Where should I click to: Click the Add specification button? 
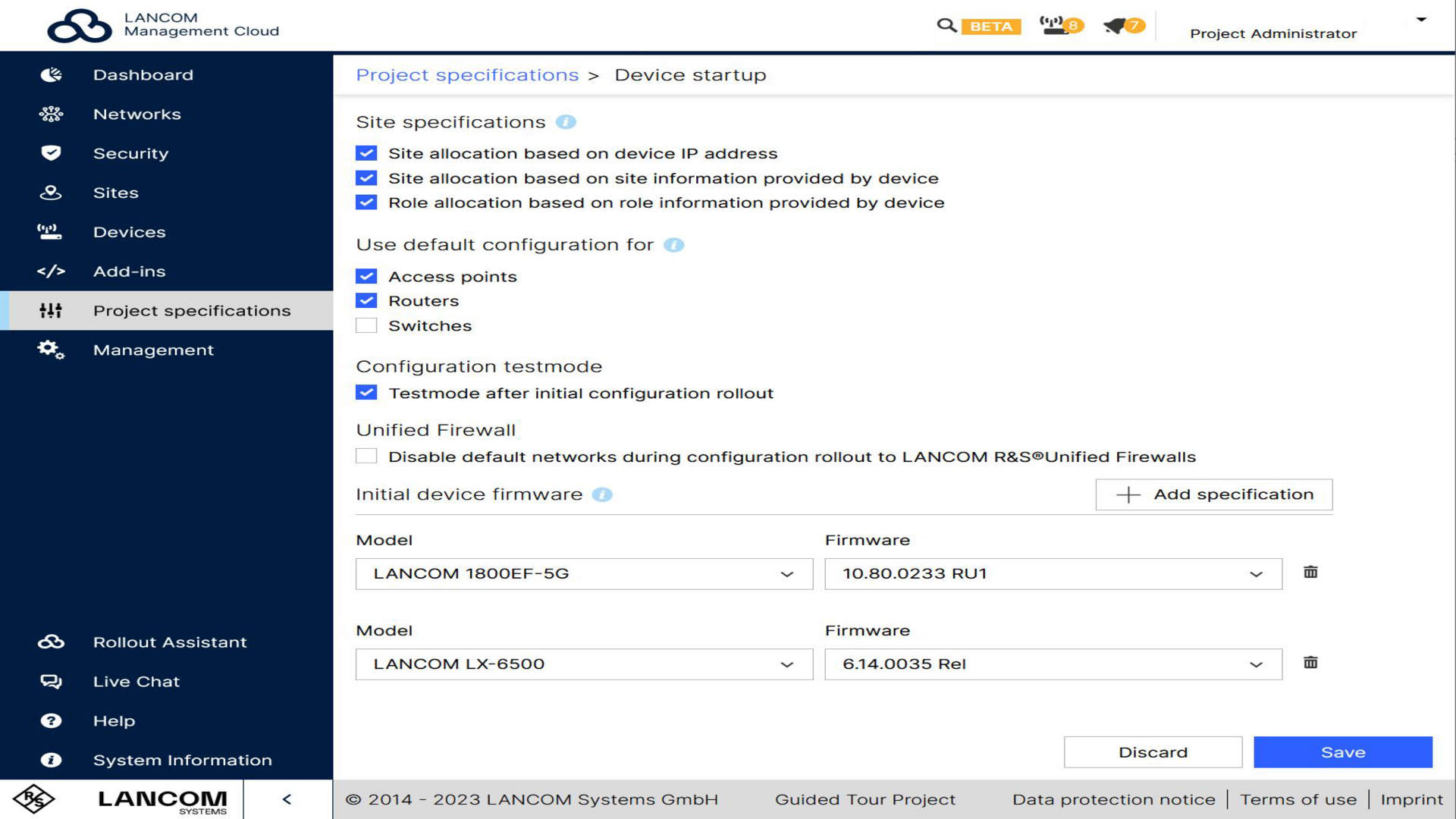pos(1213,494)
